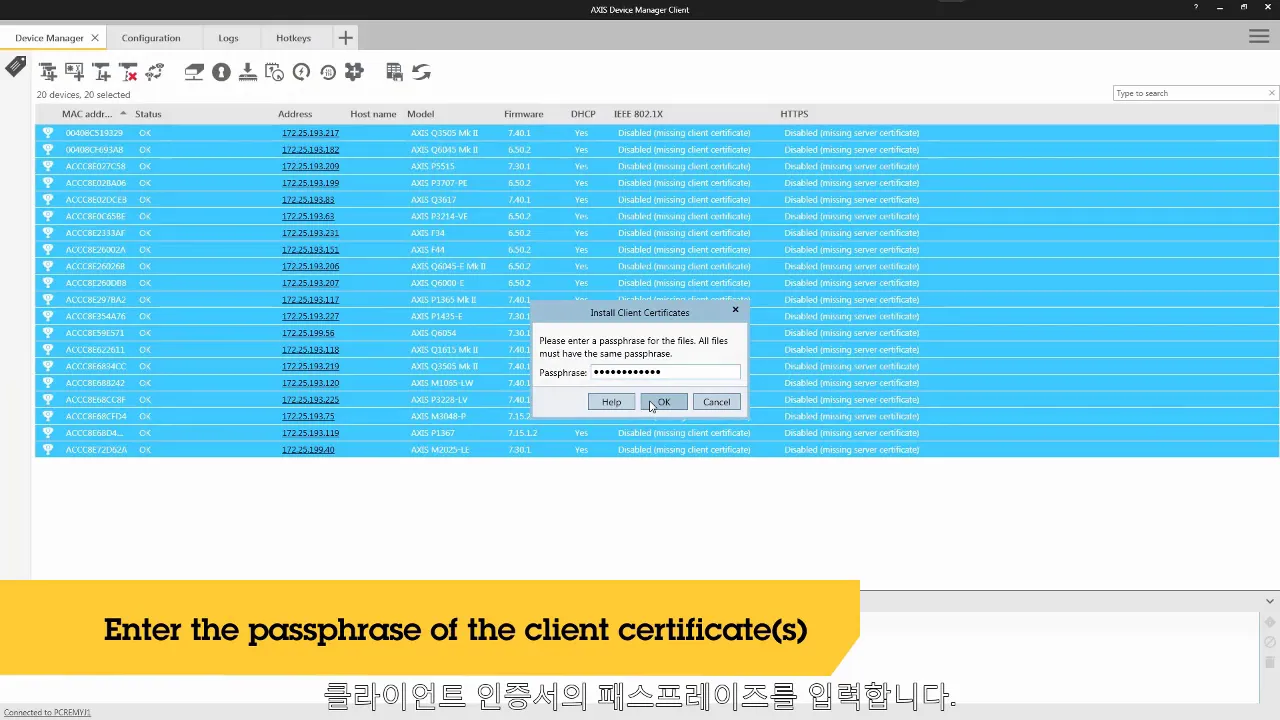Click the export device list icon
Viewport: 1280px width, 720px height.
[394, 72]
